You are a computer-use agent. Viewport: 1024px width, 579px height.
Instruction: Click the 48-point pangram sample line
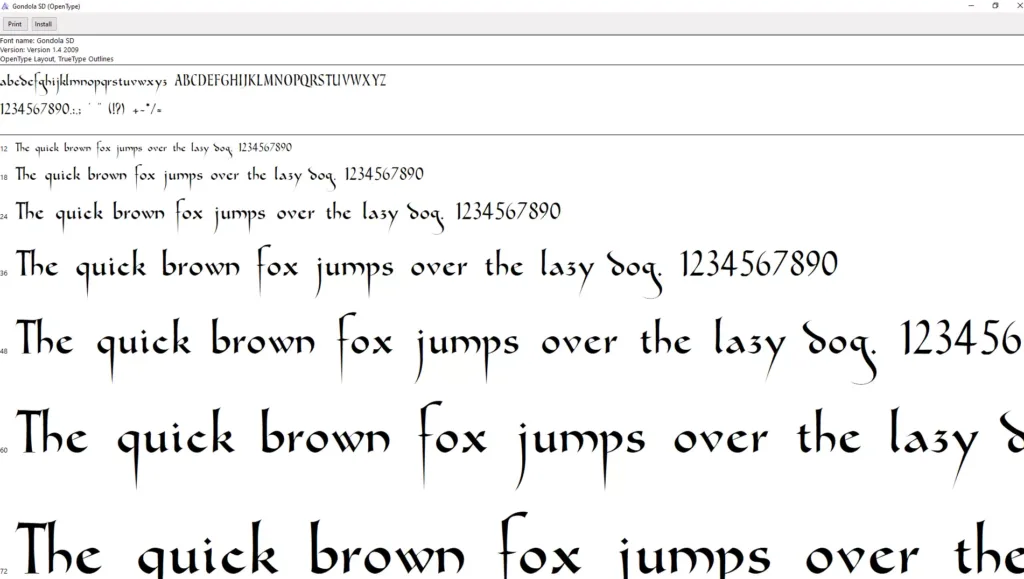(519, 348)
